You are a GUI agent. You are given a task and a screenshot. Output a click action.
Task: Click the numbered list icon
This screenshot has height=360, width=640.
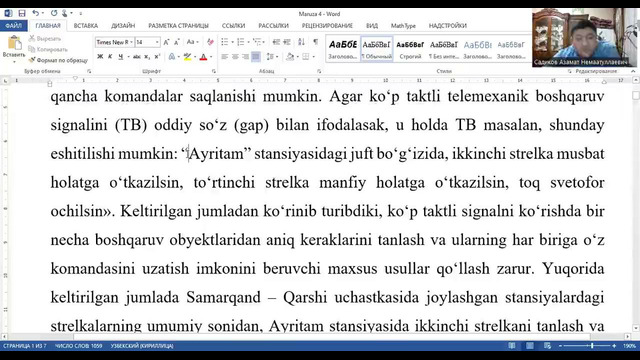(241, 42)
